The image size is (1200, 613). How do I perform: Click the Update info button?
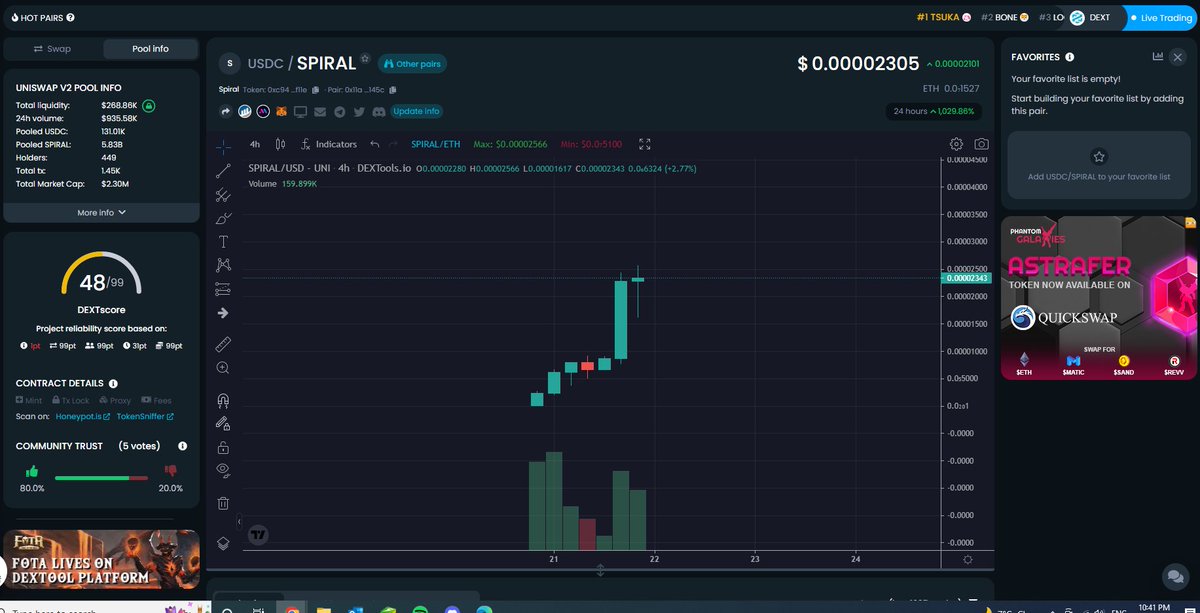pyautogui.click(x=416, y=111)
